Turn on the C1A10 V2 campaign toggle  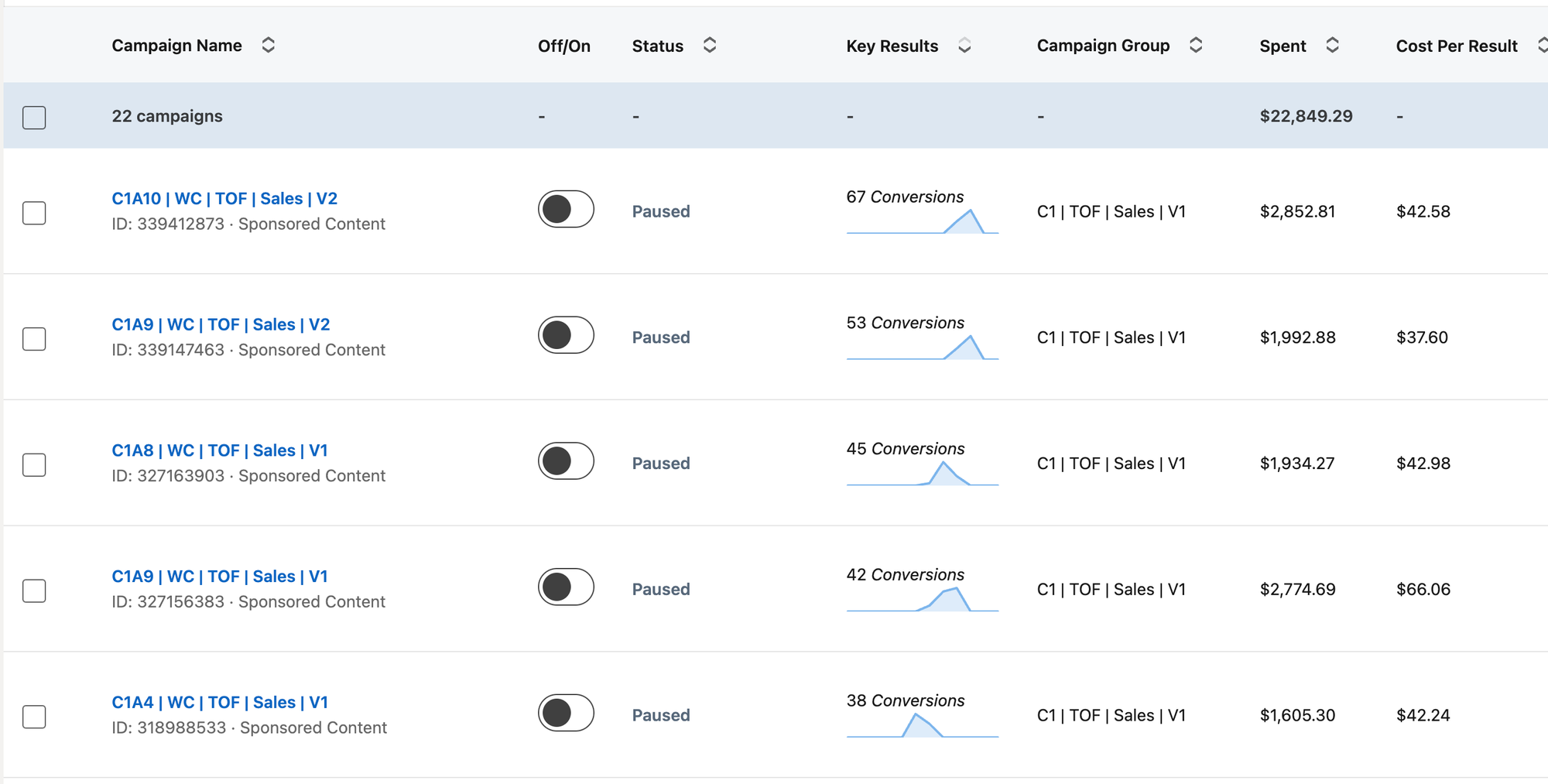tap(566, 209)
